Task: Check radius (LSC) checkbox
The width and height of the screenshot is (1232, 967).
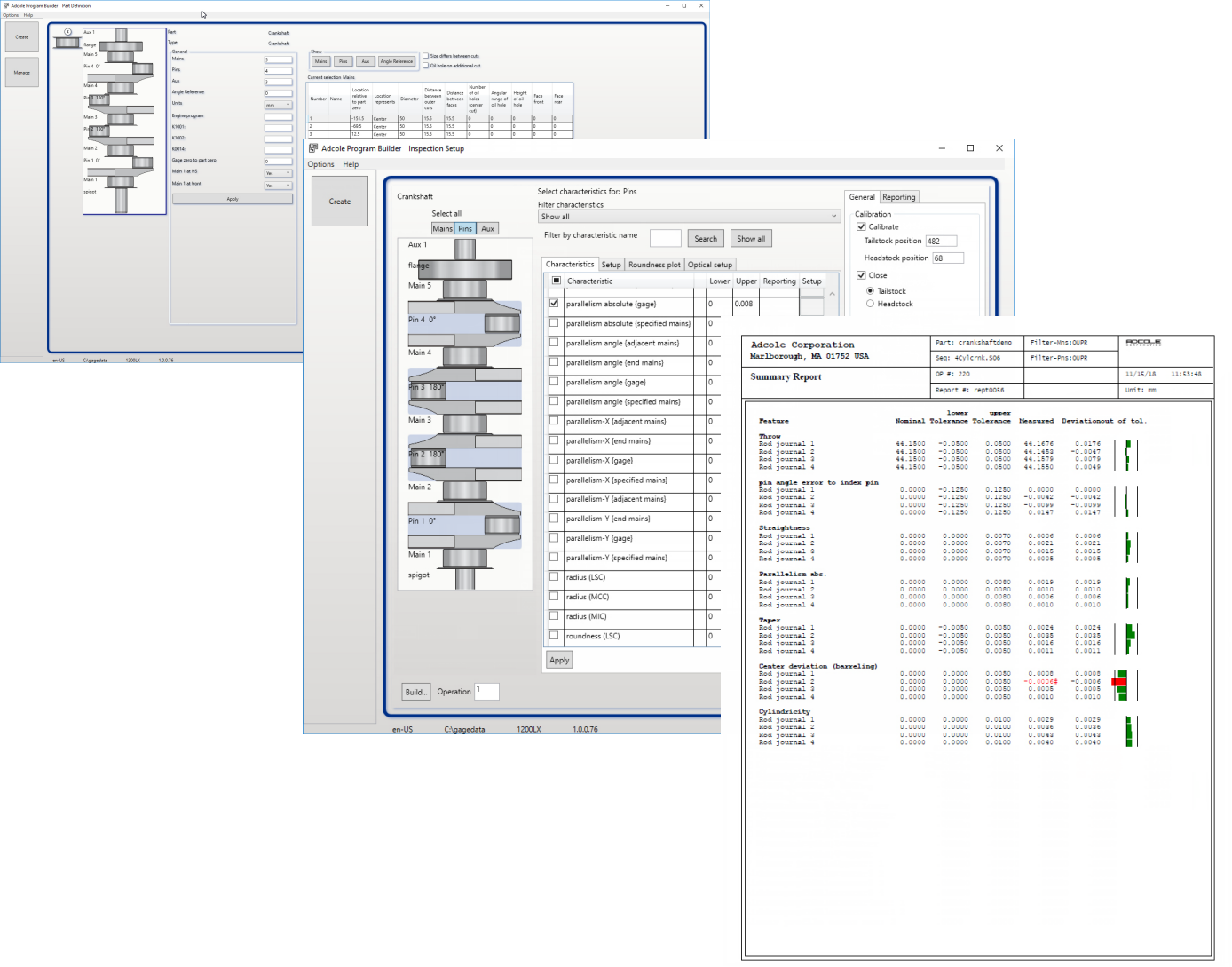Action: 554,576
